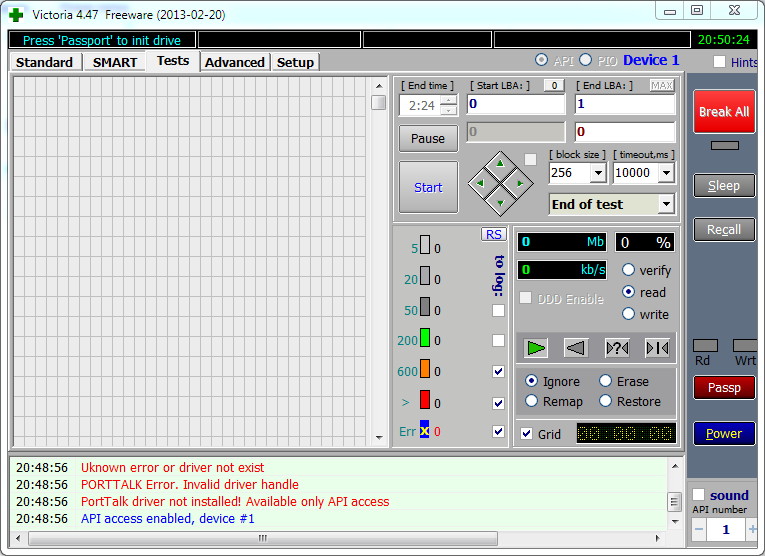Select the write test mode
The width and height of the screenshot is (765, 556).
pyautogui.click(x=628, y=314)
